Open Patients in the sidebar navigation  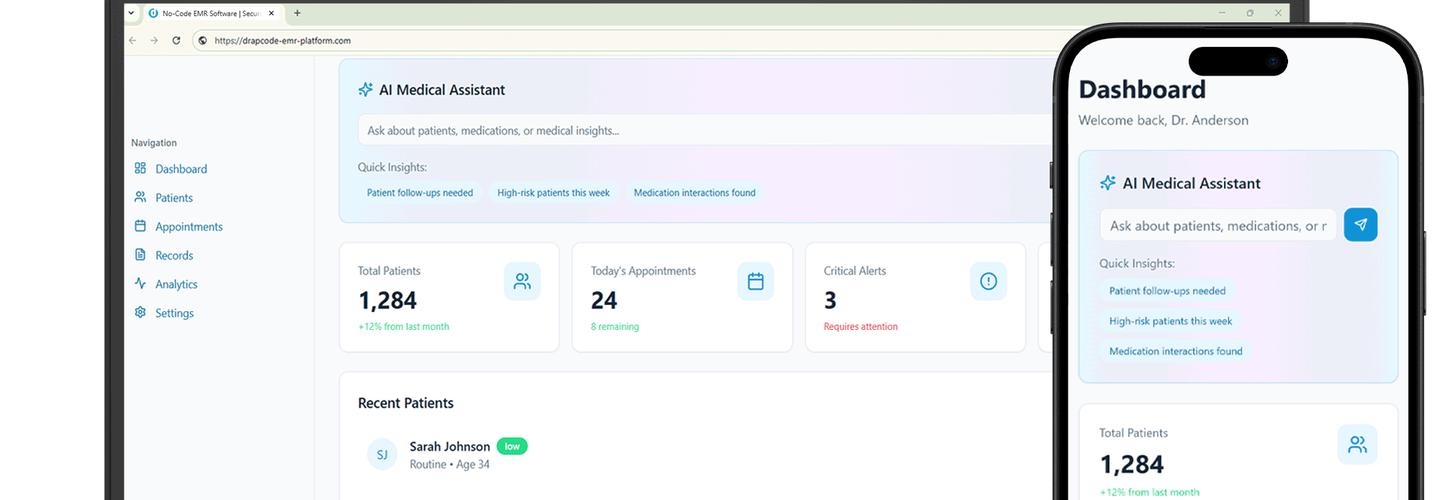tap(173, 198)
